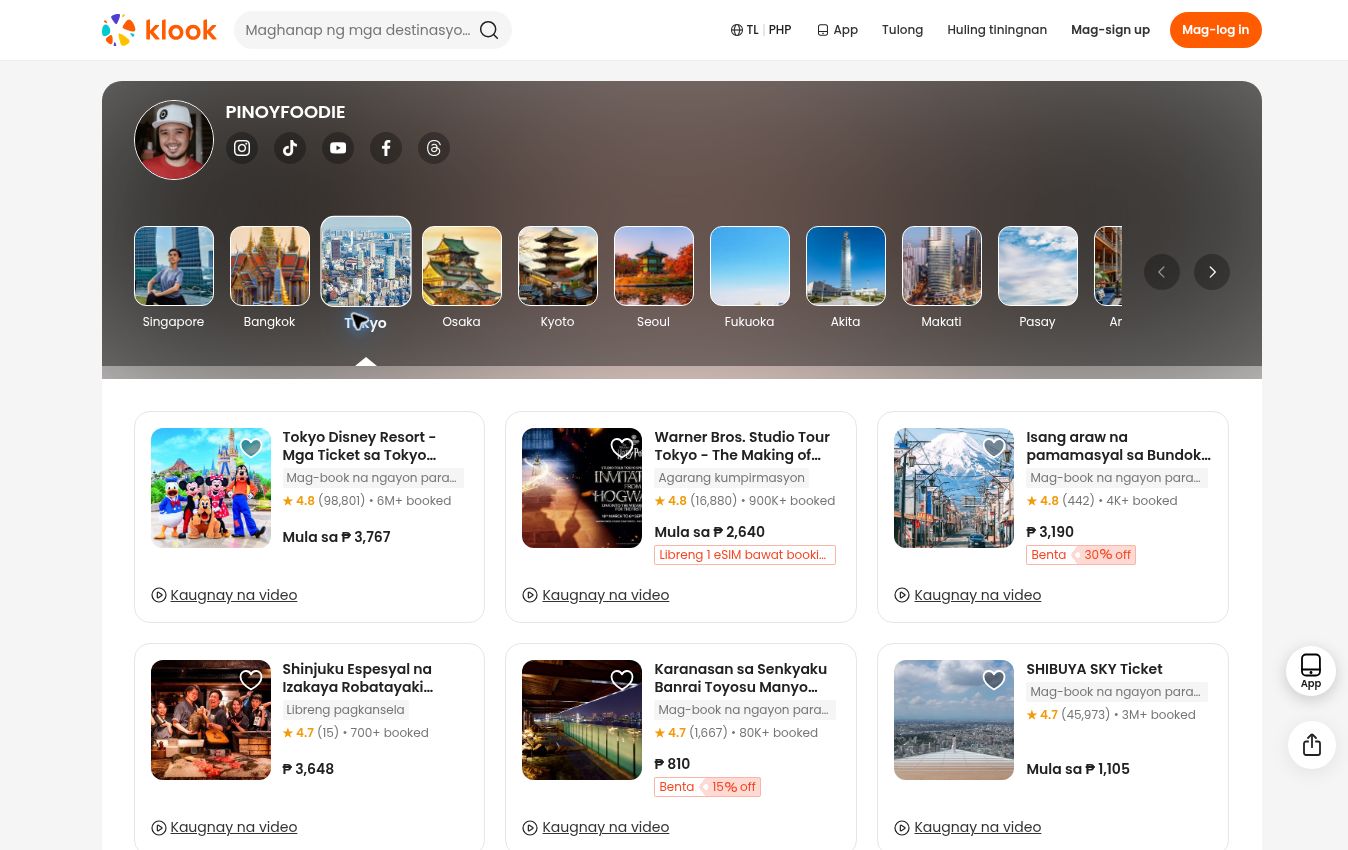Select the Tokyo destination tab

tap(366, 274)
